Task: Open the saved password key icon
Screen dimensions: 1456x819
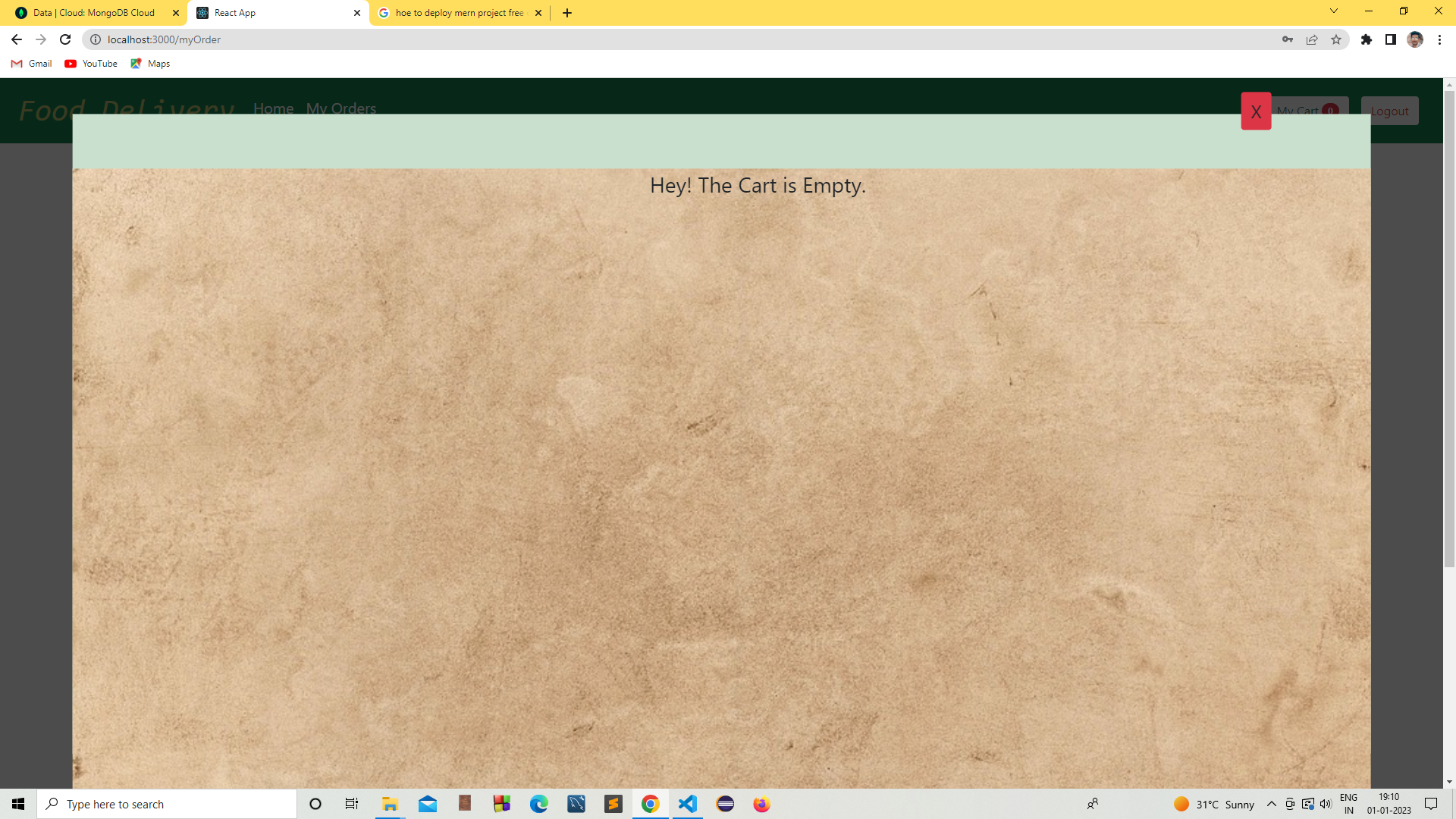Action: coord(1288,39)
